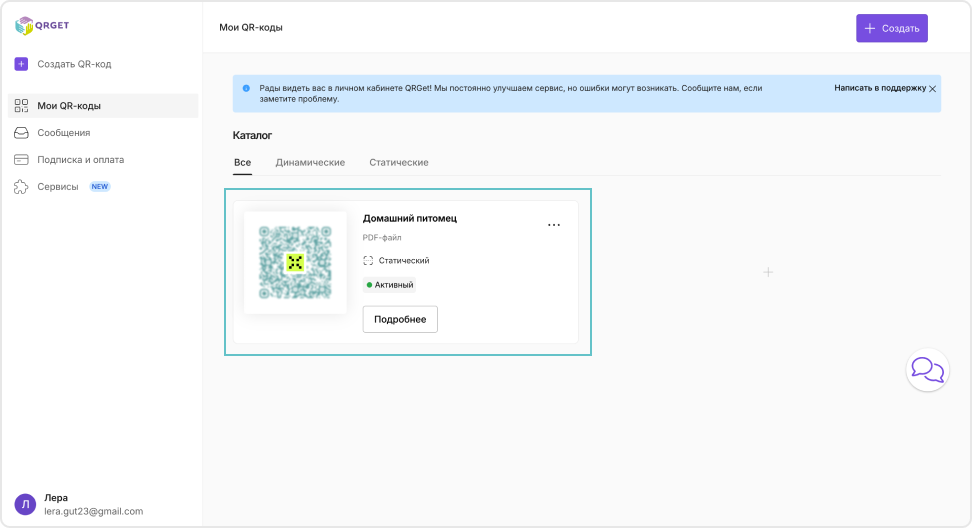Close the welcome notification banner
The width and height of the screenshot is (972, 528).
tap(933, 89)
